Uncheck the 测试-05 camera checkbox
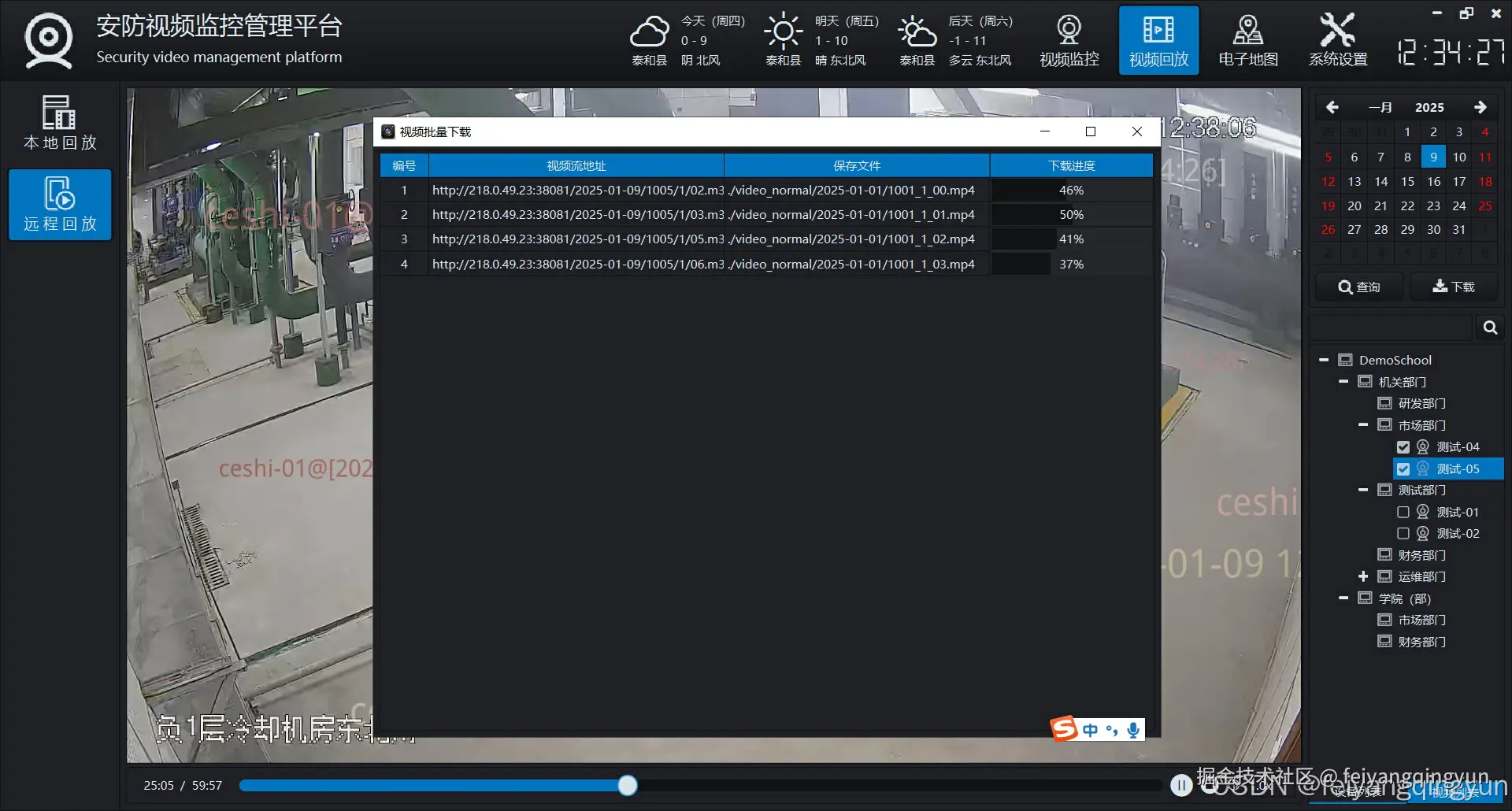This screenshot has height=811, width=1512. pyautogui.click(x=1403, y=469)
